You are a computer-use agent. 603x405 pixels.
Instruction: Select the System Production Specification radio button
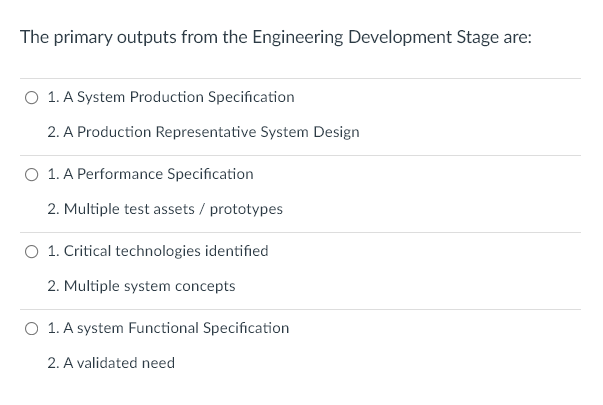[32, 97]
